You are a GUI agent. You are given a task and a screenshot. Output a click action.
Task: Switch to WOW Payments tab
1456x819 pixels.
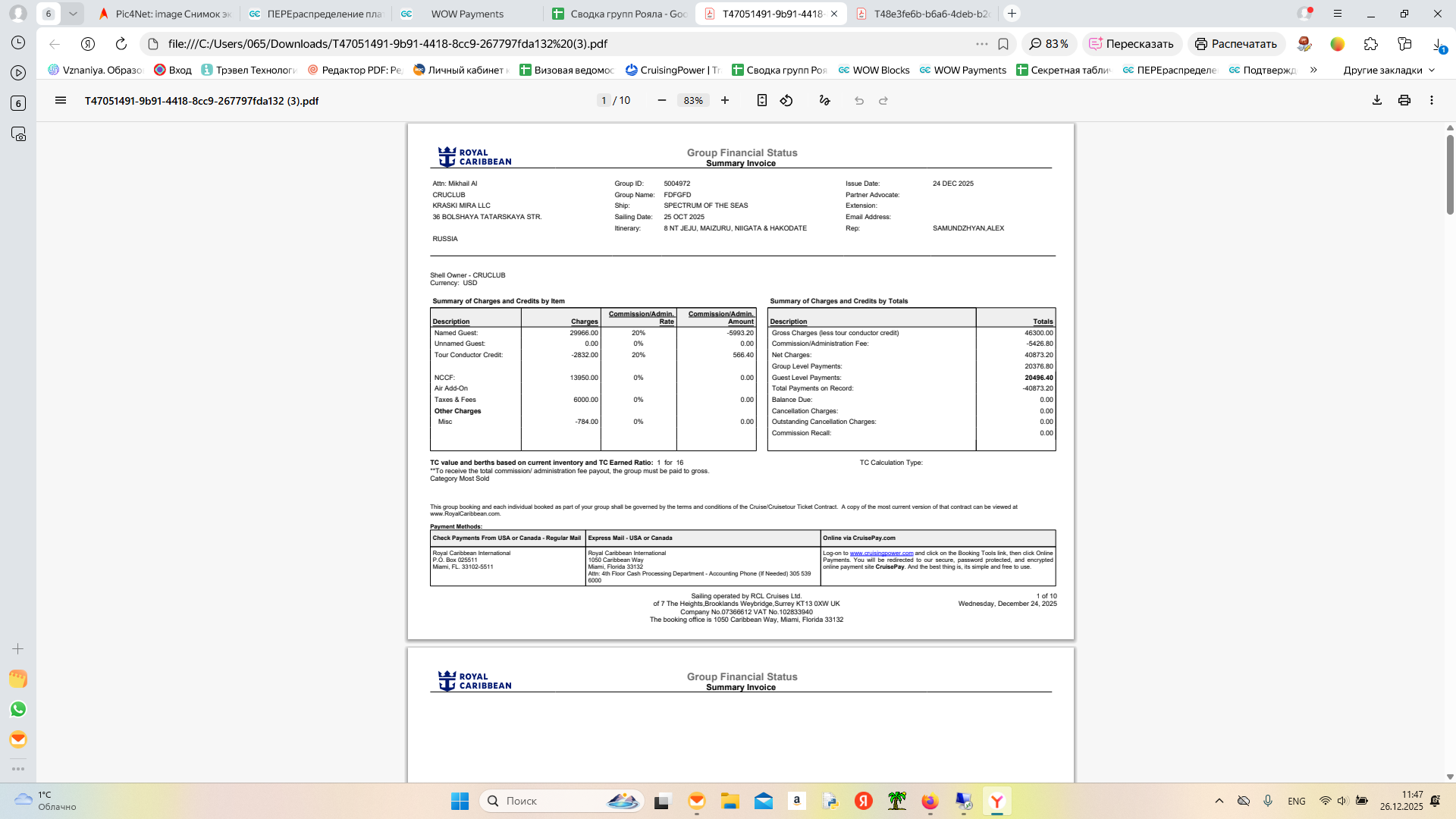click(x=466, y=14)
